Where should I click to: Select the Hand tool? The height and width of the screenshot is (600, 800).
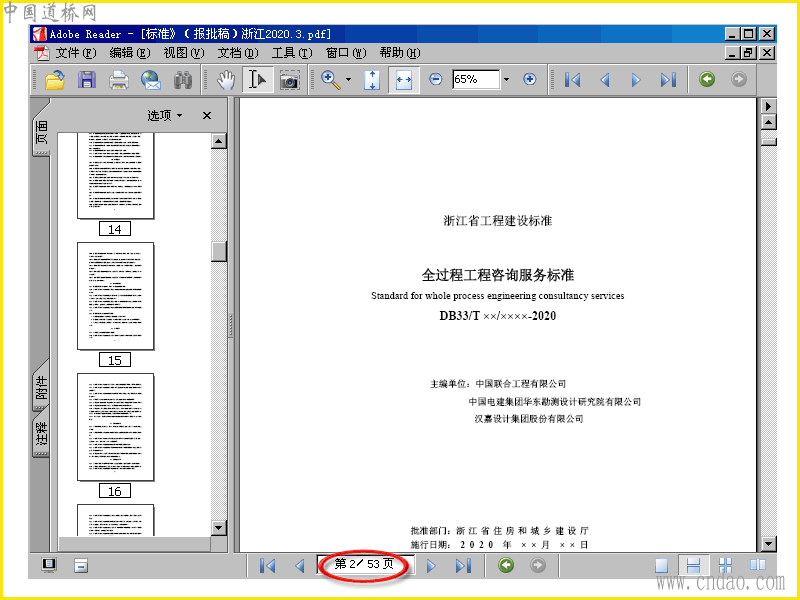(x=226, y=80)
